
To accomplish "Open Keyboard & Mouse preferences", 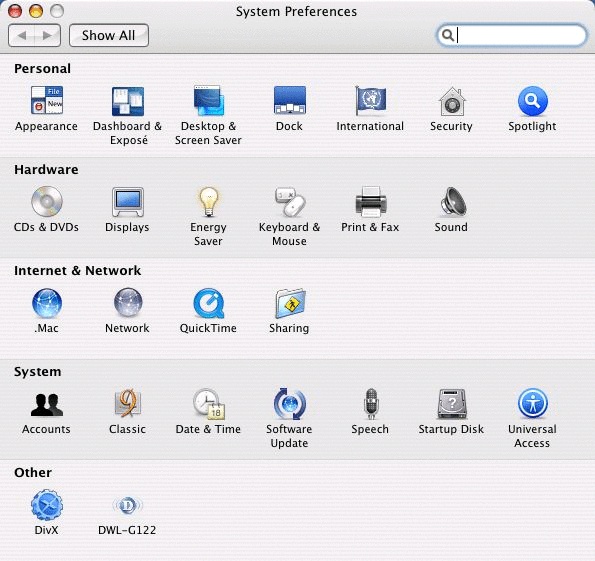I will click(x=290, y=202).
